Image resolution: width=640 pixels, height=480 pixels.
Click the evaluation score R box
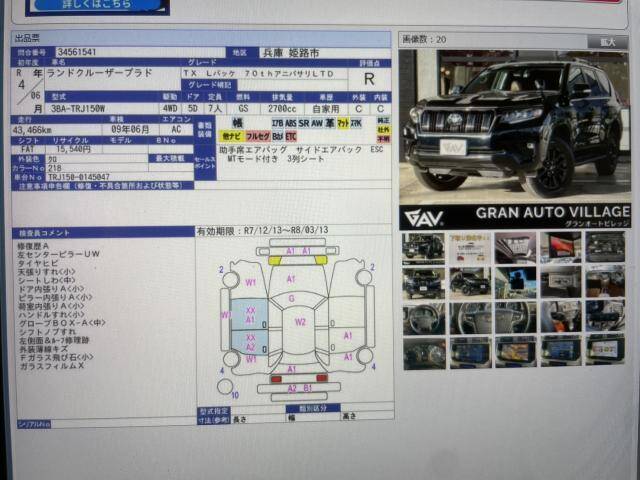[370, 77]
